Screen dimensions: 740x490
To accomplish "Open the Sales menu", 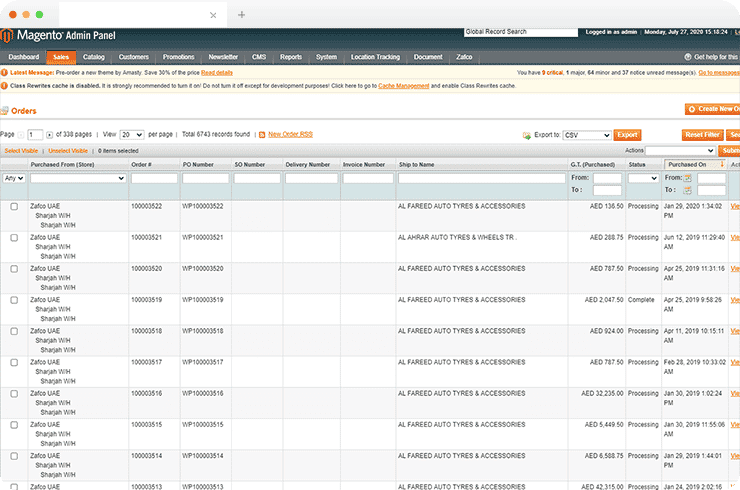I will point(61,57).
